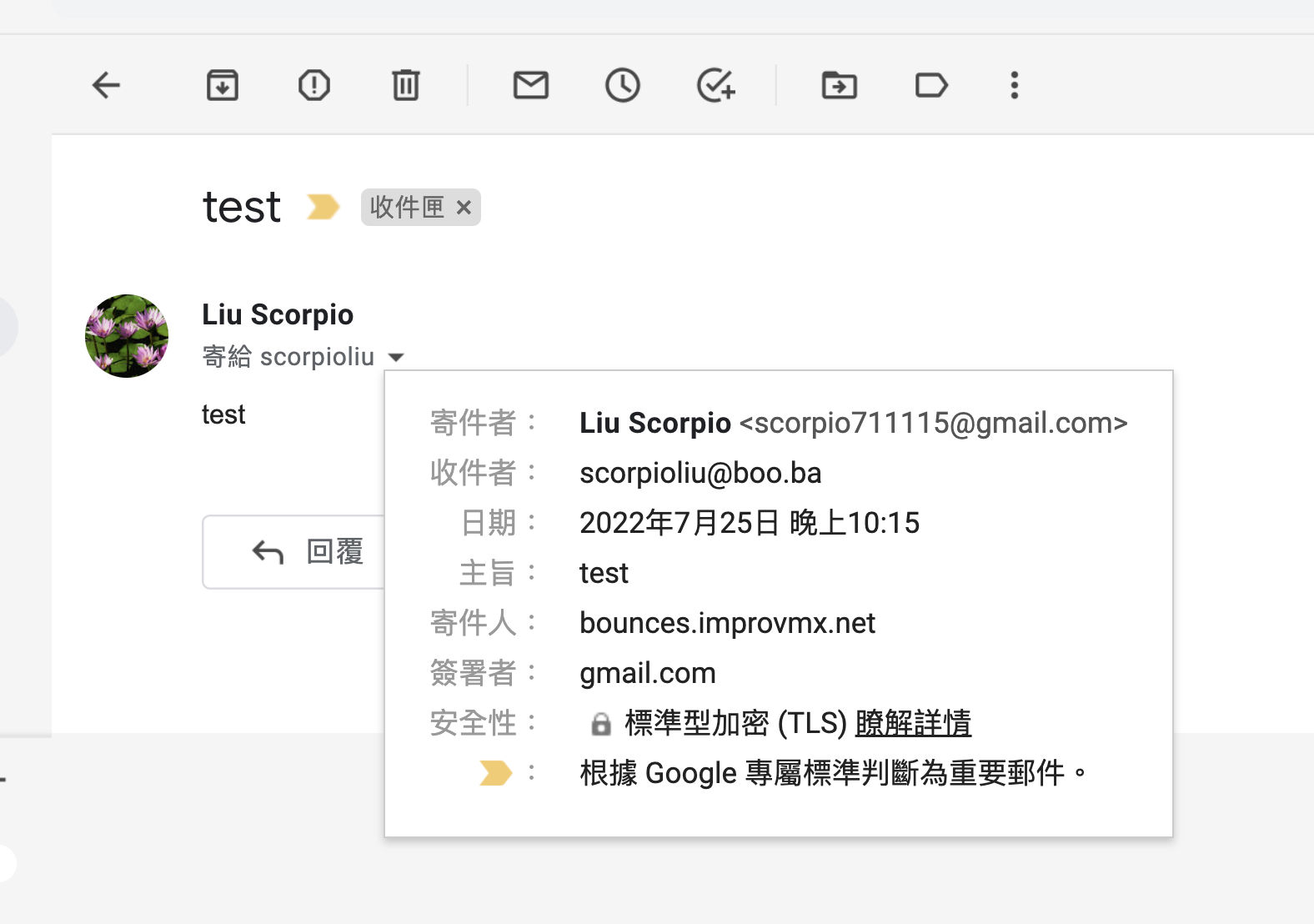Collapse the recipient details dropdown arrow

pos(397,358)
